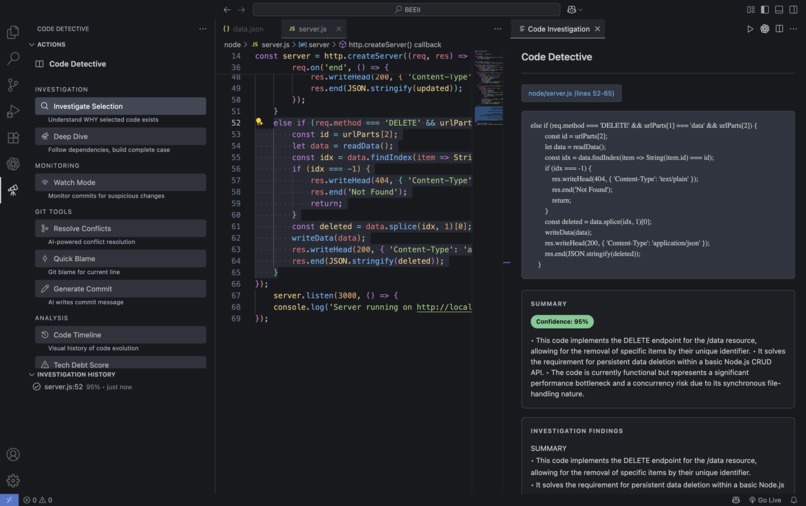
Task: Close the Code Investigation tab
Action: point(597,29)
